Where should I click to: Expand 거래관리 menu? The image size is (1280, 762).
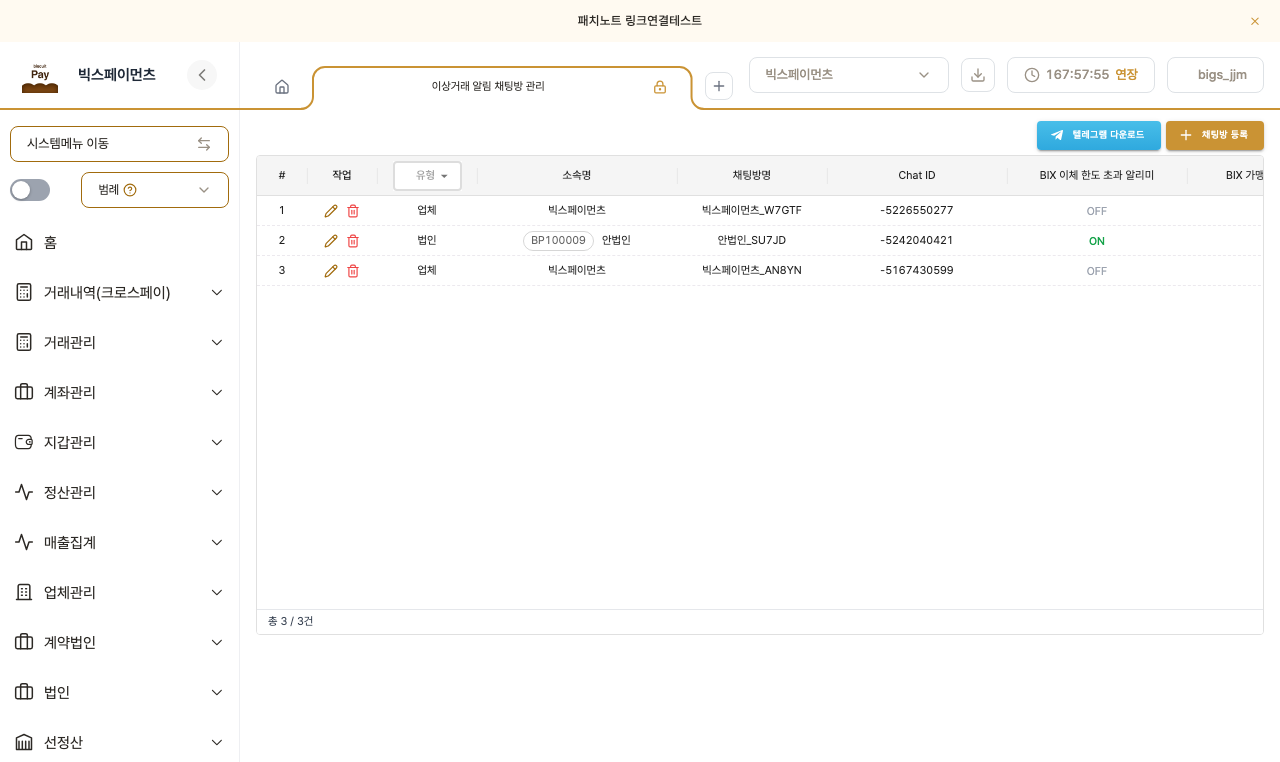[x=120, y=342]
